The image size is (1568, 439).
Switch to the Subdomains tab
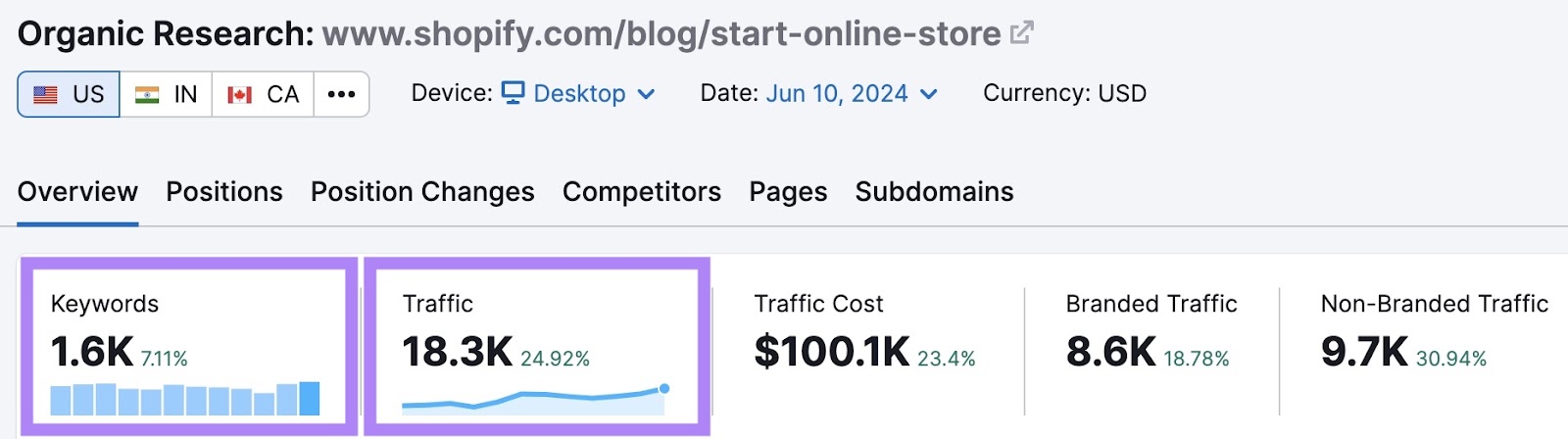(x=934, y=192)
